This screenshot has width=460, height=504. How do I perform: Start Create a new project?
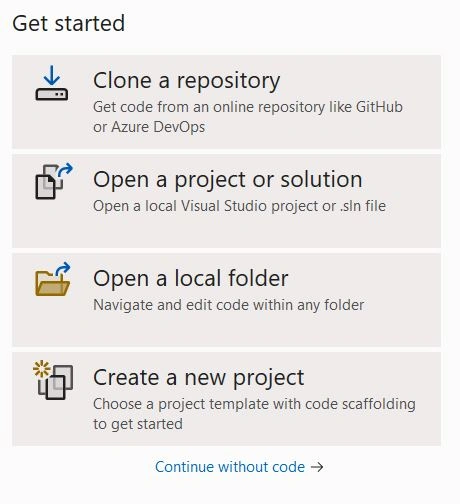[x=227, y=399]
